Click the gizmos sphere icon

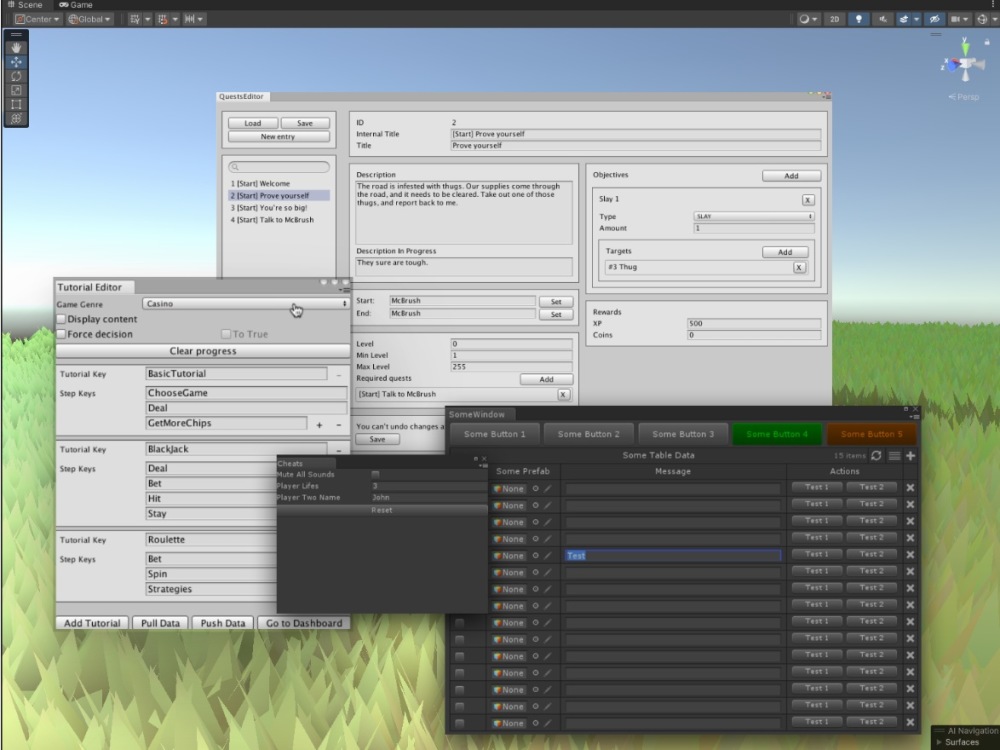pyautogui.click(x=982, y=19)
